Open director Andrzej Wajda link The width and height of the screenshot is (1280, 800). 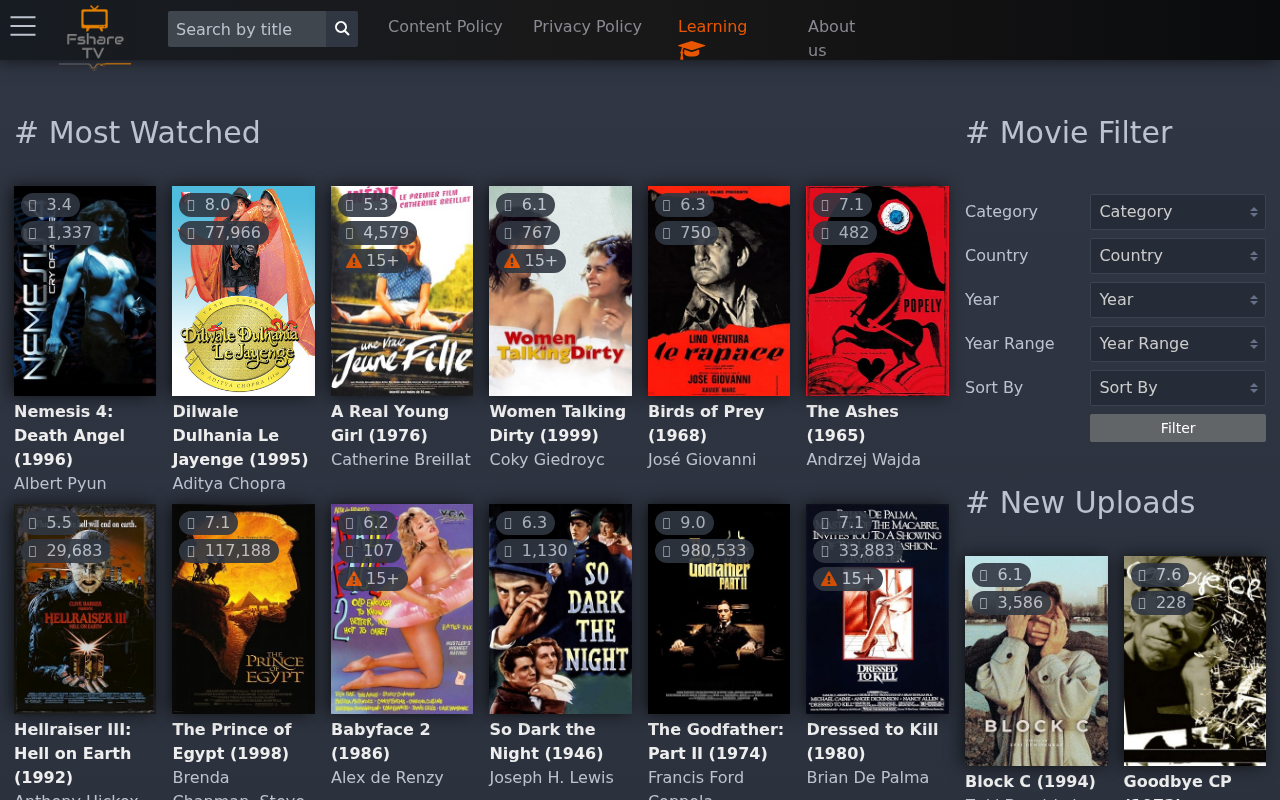point(864,460)
